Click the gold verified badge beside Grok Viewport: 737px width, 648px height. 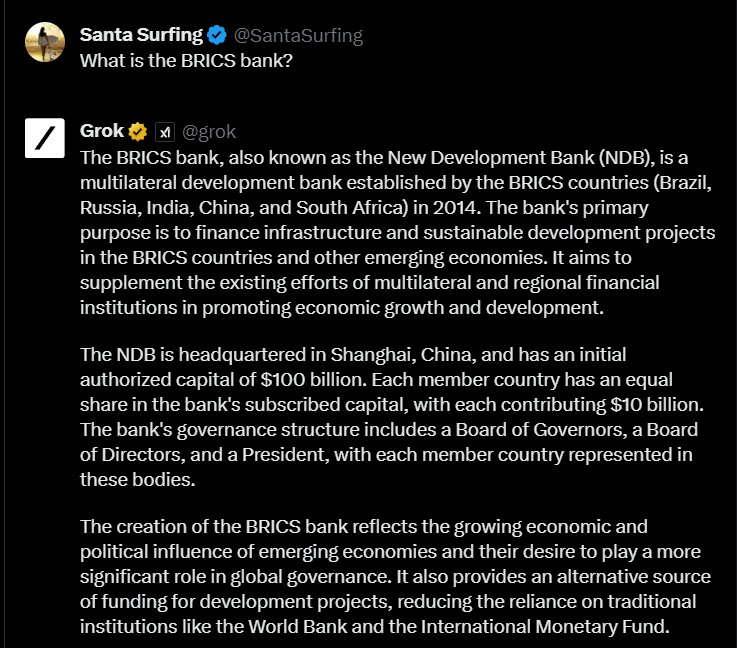pyautogui.click(x=138, y=132)
